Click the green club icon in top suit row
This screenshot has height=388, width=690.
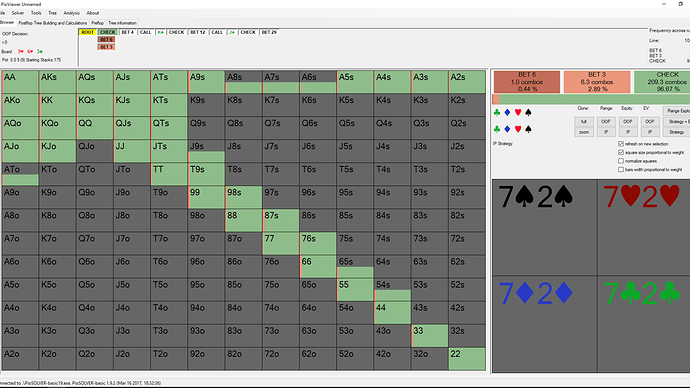pos(497,113)
